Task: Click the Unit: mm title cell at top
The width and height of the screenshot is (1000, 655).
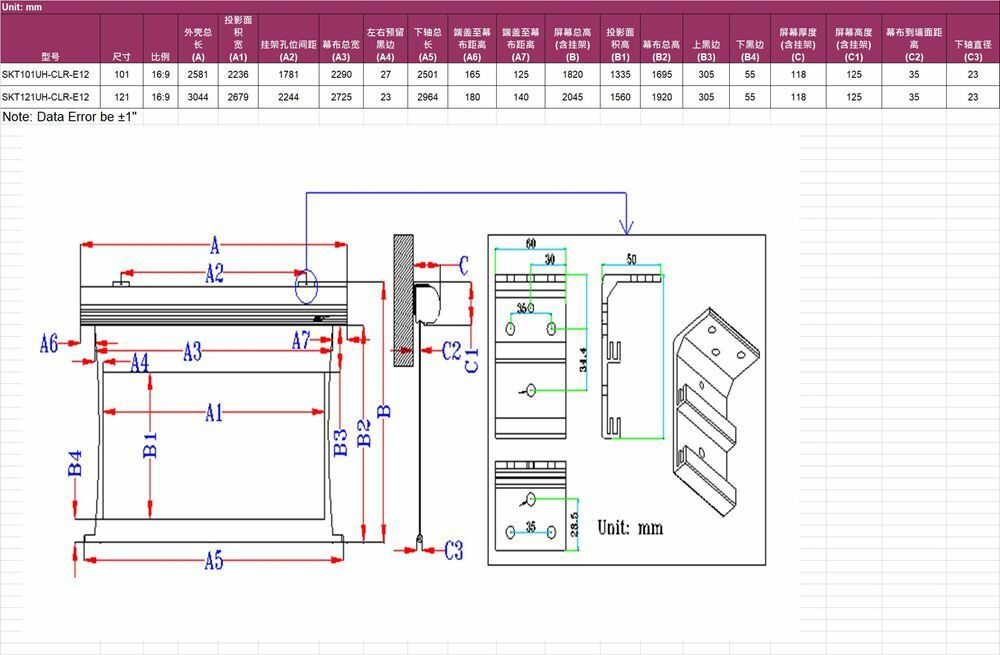Action: tap(22, 7)
